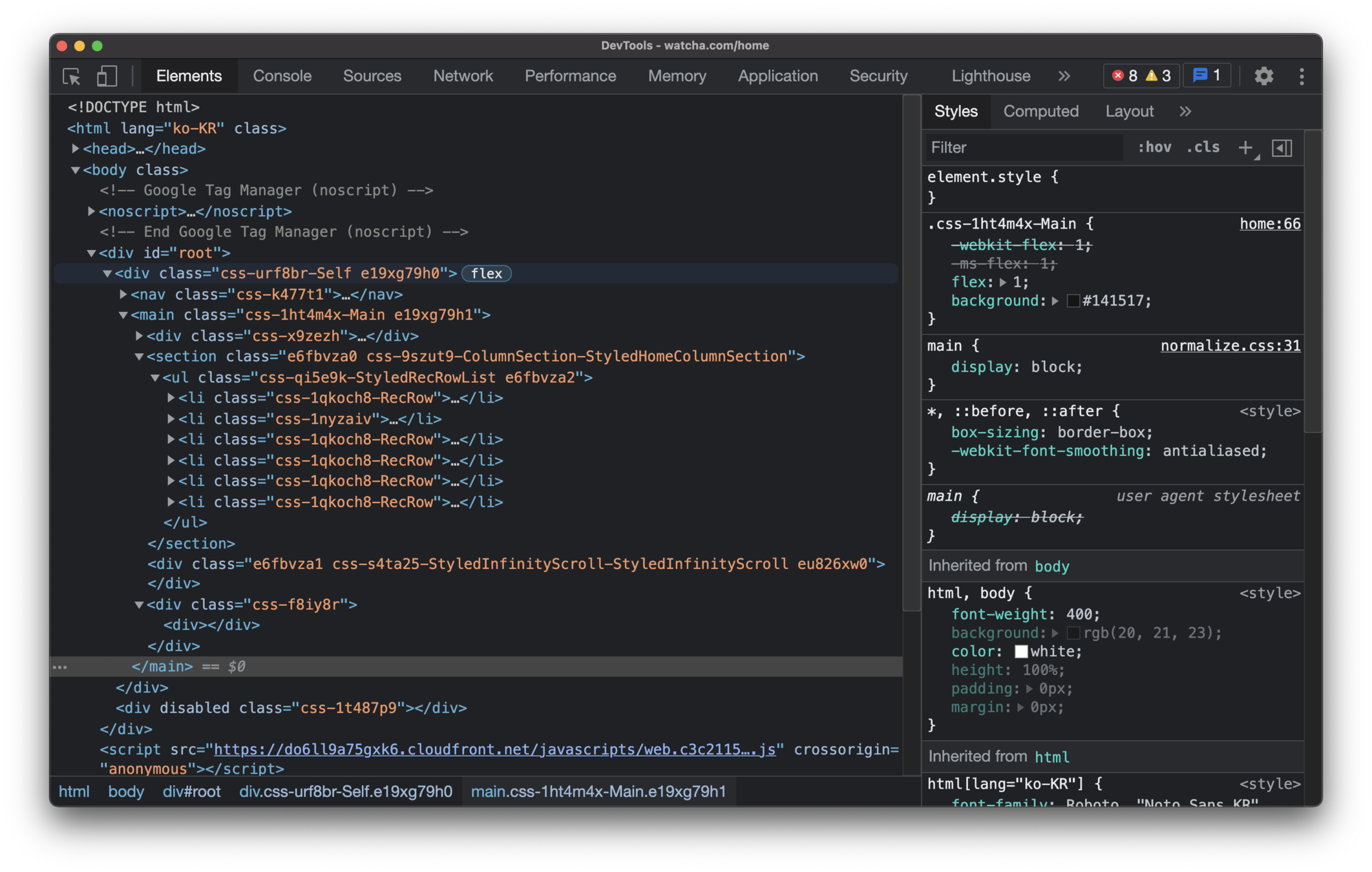
Task: Toggle the :hov element state button
Action: click(x=1154, y=147)
